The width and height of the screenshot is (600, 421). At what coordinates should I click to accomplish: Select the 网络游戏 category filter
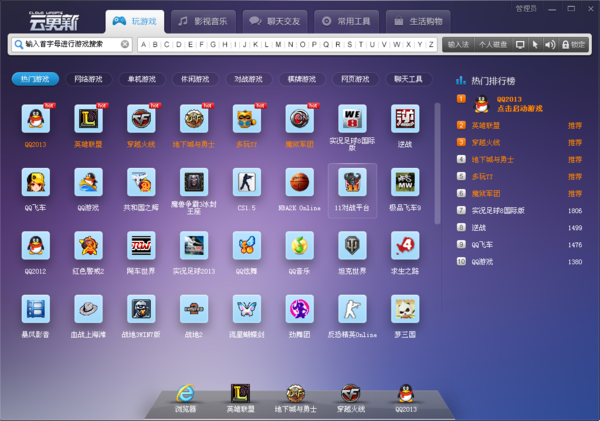click(88, 79)
